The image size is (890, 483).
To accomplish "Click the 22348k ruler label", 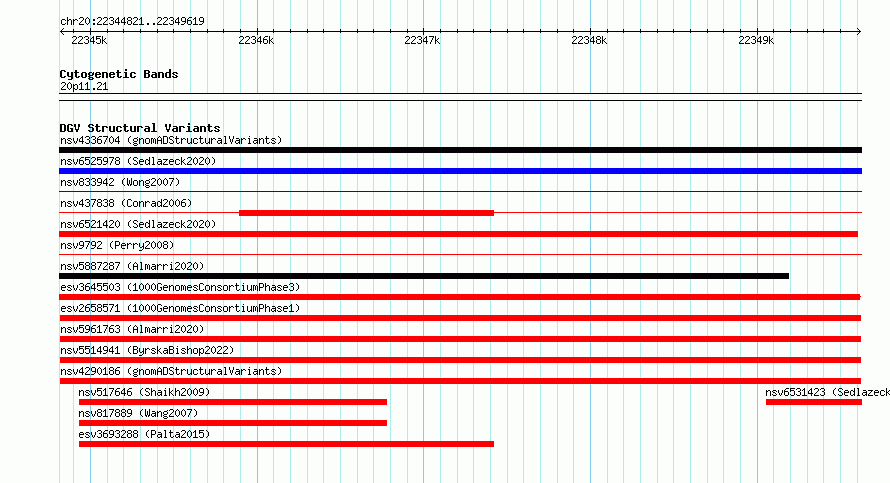I will pyautogui.click(x=589, y=40).
